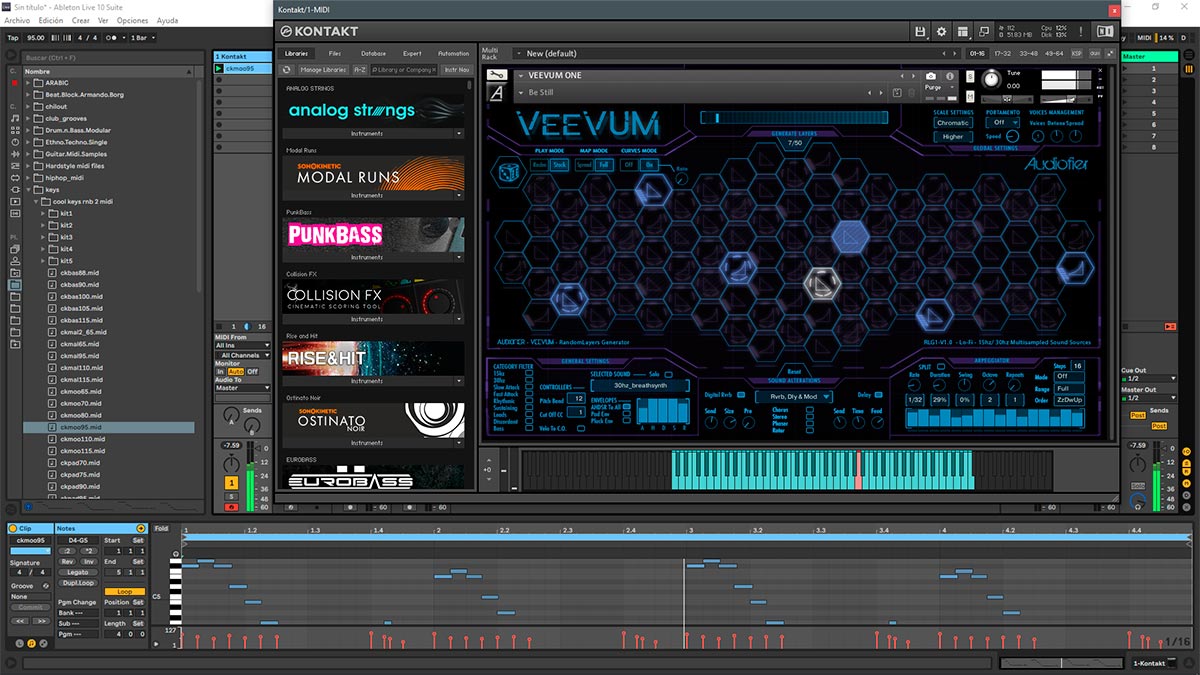Open the Opciones menu in Ableton
The image size is (1200, 675).
click(x=132, y=20)
